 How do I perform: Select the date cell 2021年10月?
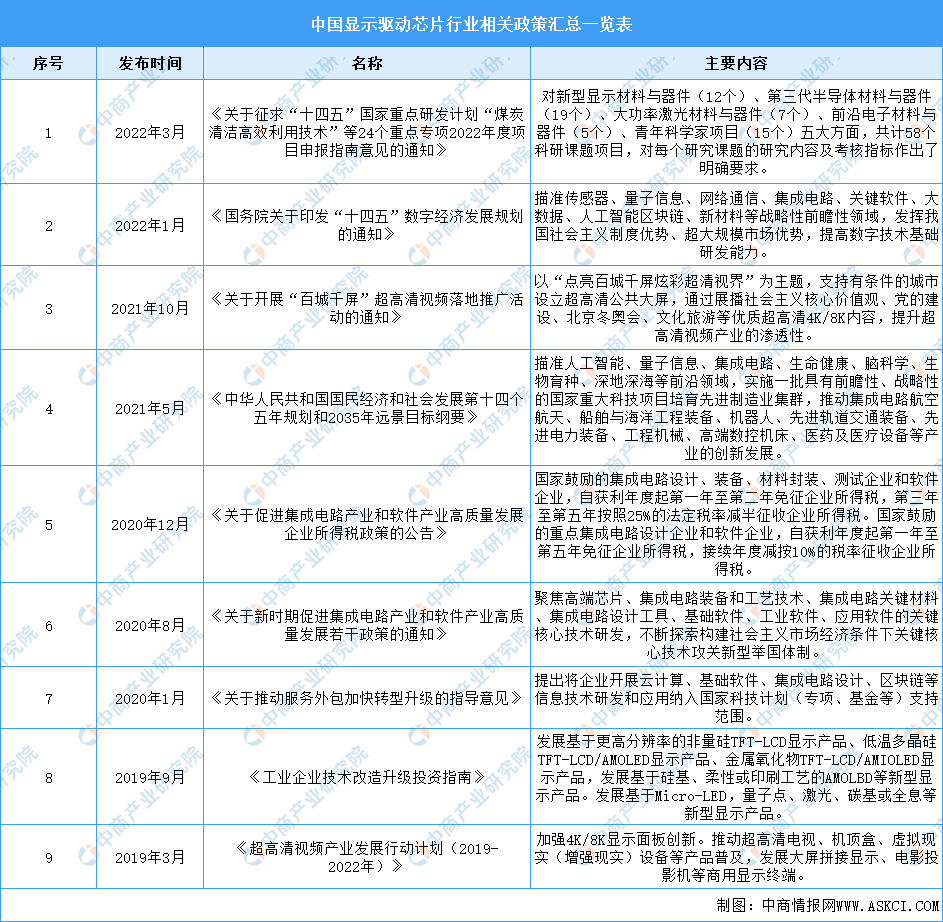[150, 309]
